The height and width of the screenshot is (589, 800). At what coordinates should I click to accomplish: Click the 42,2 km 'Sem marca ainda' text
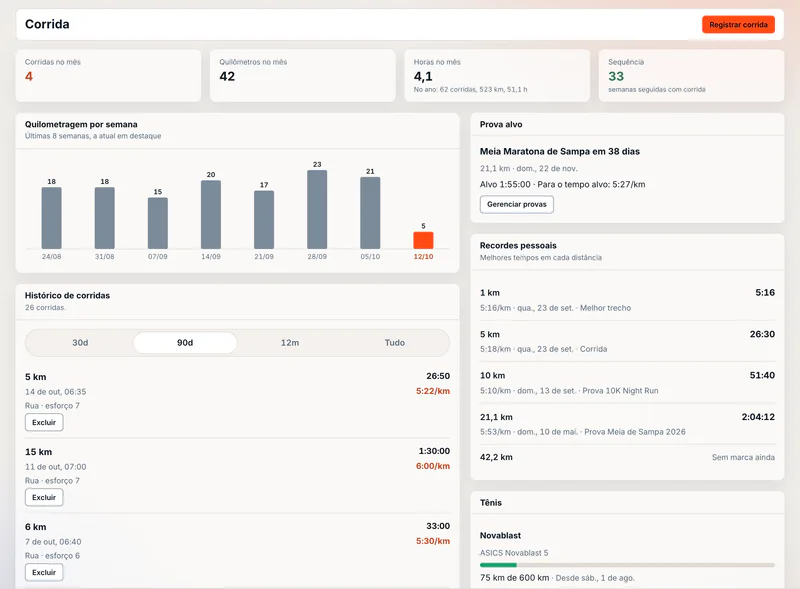pyautogui.click(x=743, y=457)
